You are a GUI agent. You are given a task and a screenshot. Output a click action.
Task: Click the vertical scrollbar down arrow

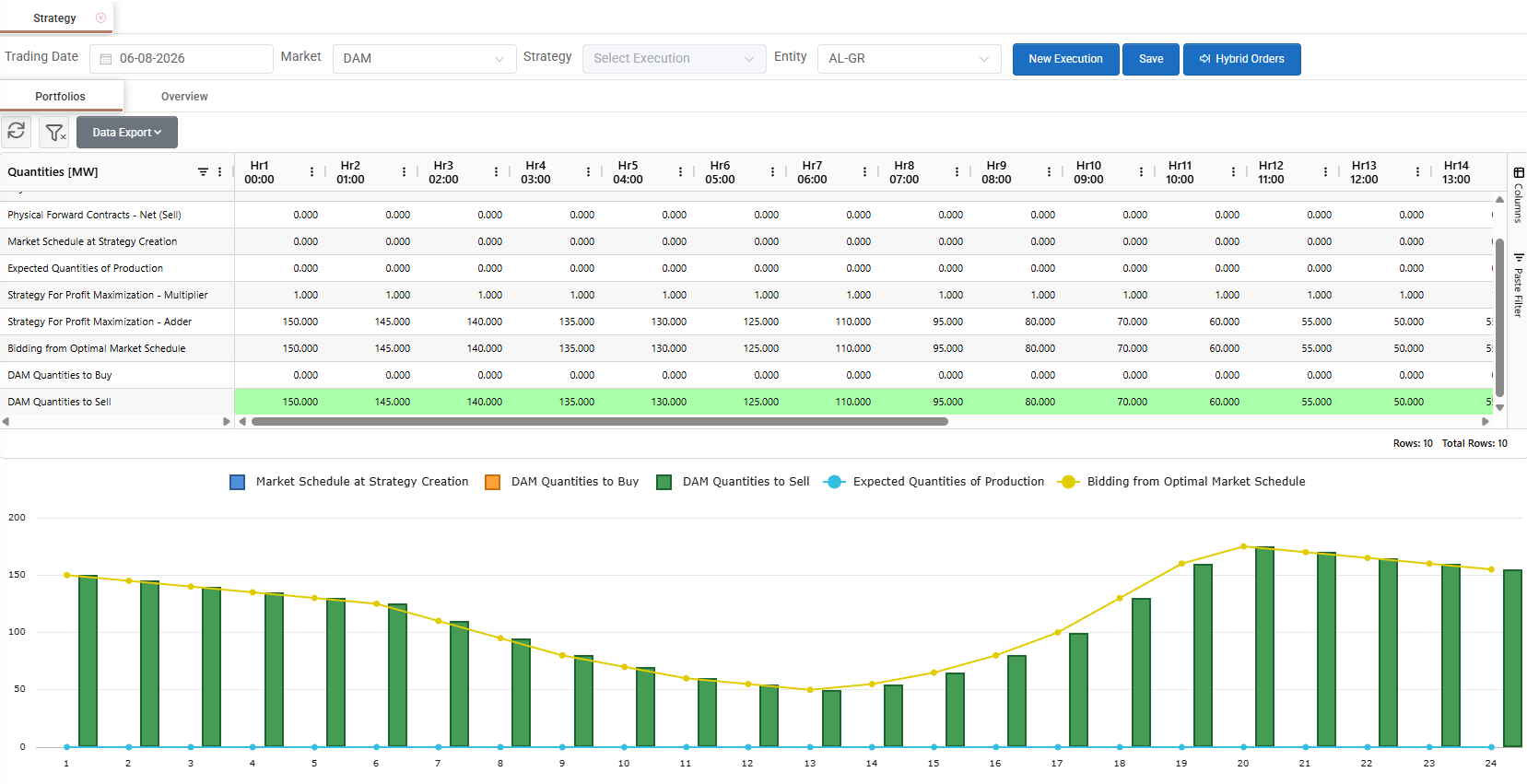point(1499,407)
